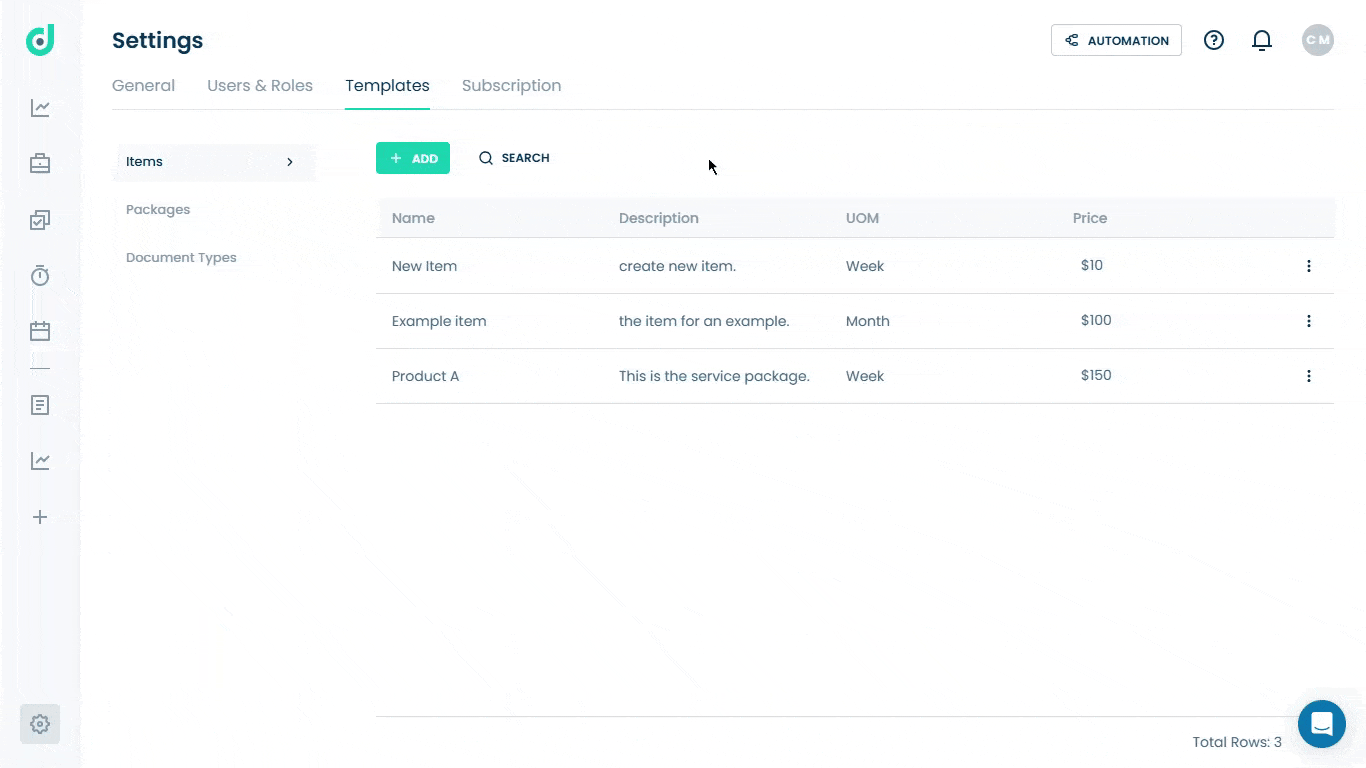Switch to the Users & Roles tab
The height and width of the screenshot is (768, 1366).
(x=260, y=86)
